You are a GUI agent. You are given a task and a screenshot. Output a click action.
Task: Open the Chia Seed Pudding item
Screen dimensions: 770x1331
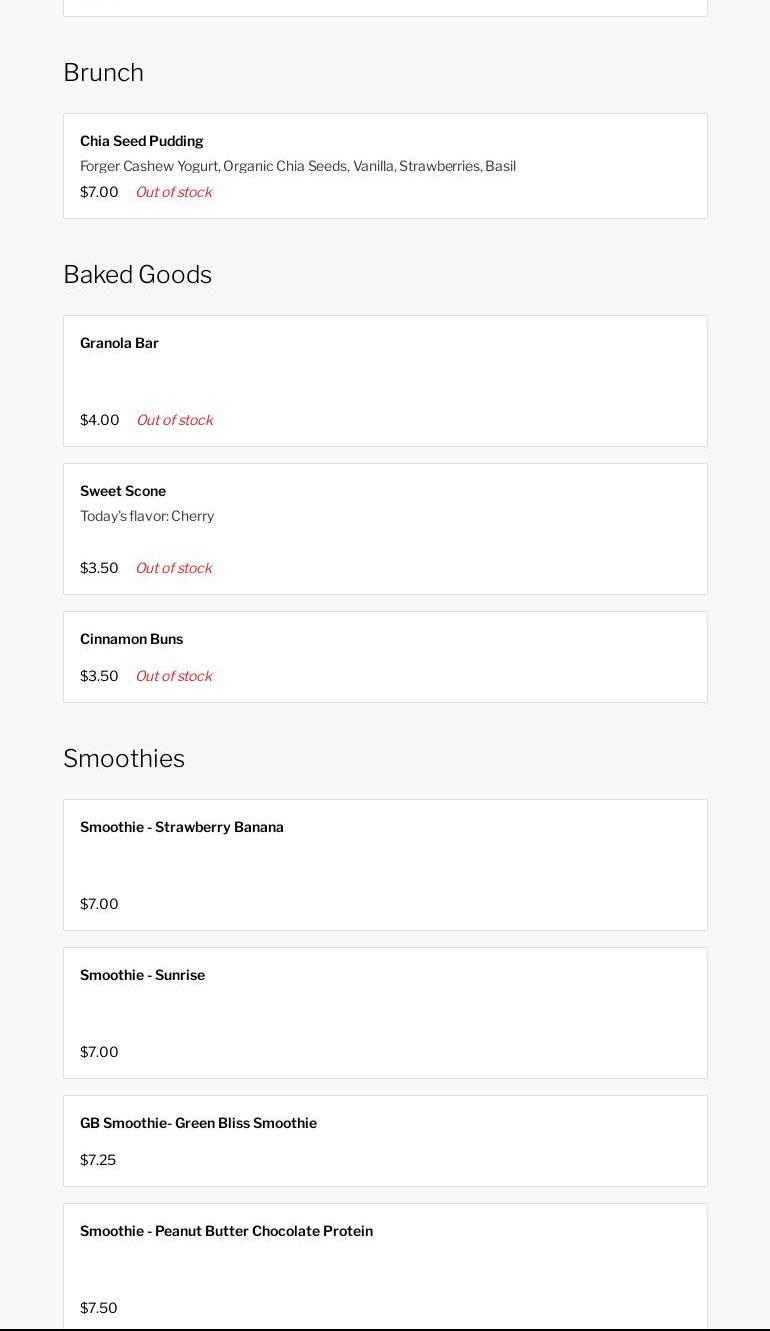(141, 141)
